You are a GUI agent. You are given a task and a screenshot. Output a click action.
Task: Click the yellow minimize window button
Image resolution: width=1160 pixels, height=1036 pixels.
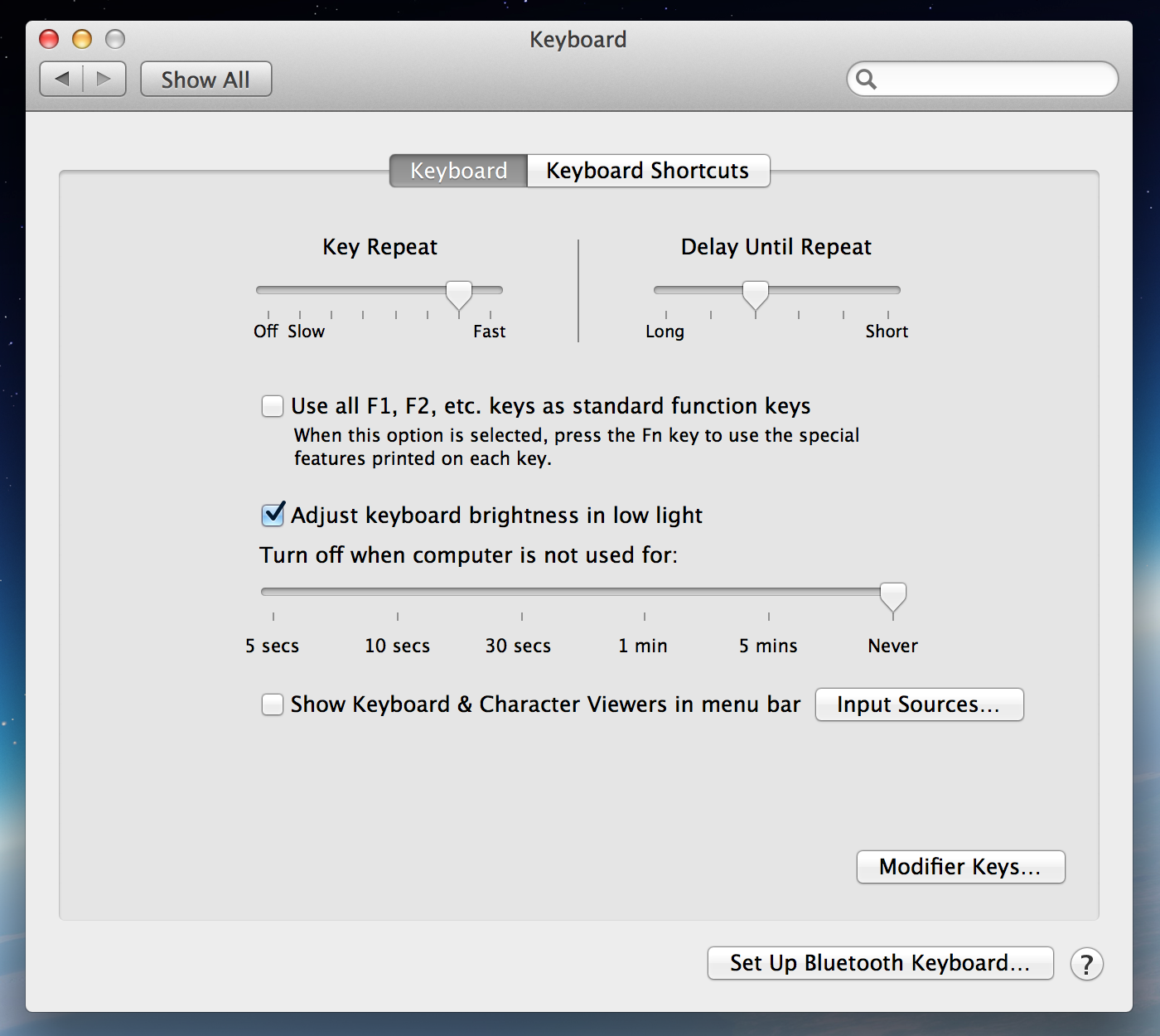click(x=82, y=39)
